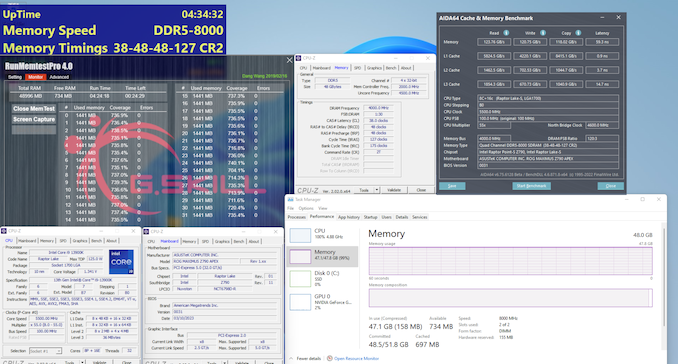
Task: Click the CPU-Z title icon of the CPU-tab window
Action: 4,231
